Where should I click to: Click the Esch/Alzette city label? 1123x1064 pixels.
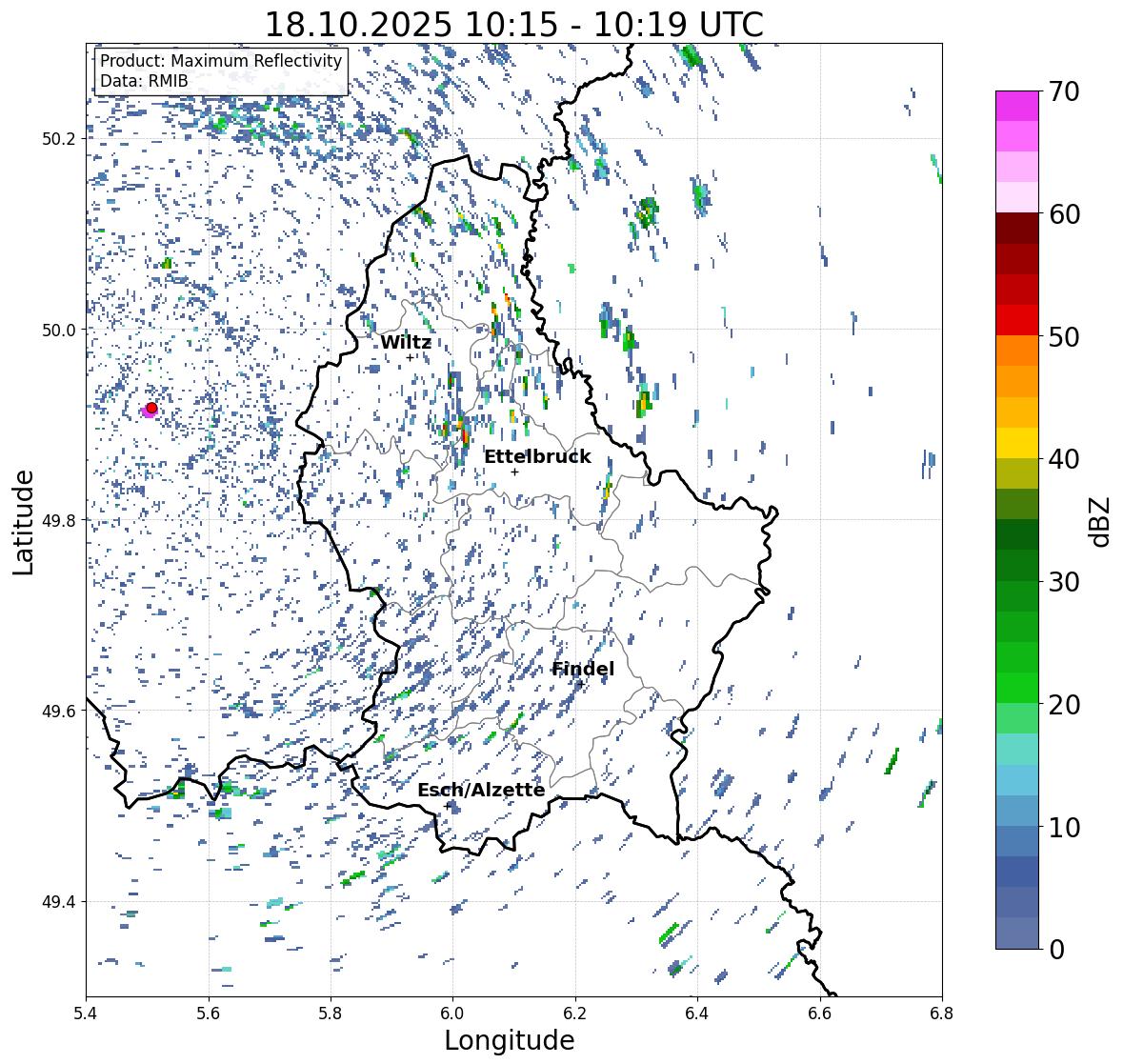(x=481, y=790)
